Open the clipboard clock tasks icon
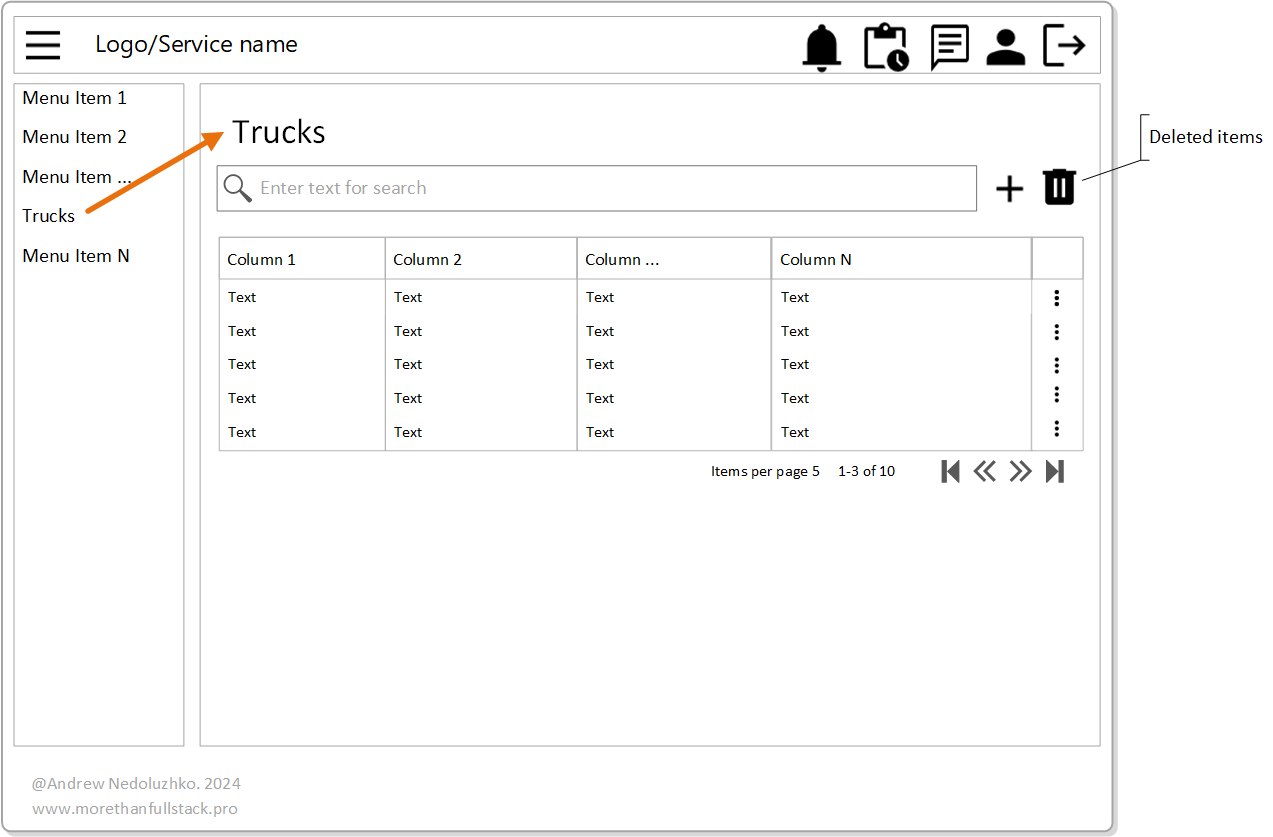1273x837 pixels. [x=886, y=47]
